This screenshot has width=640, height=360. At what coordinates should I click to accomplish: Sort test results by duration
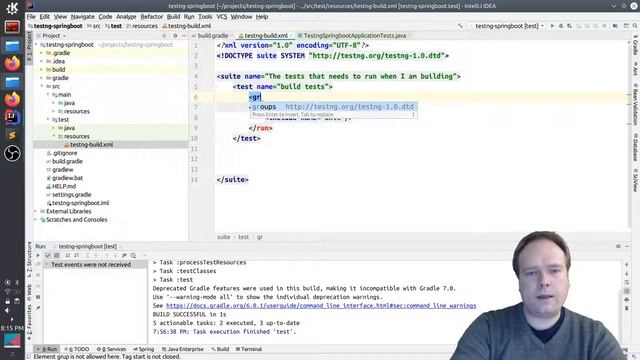76,256
